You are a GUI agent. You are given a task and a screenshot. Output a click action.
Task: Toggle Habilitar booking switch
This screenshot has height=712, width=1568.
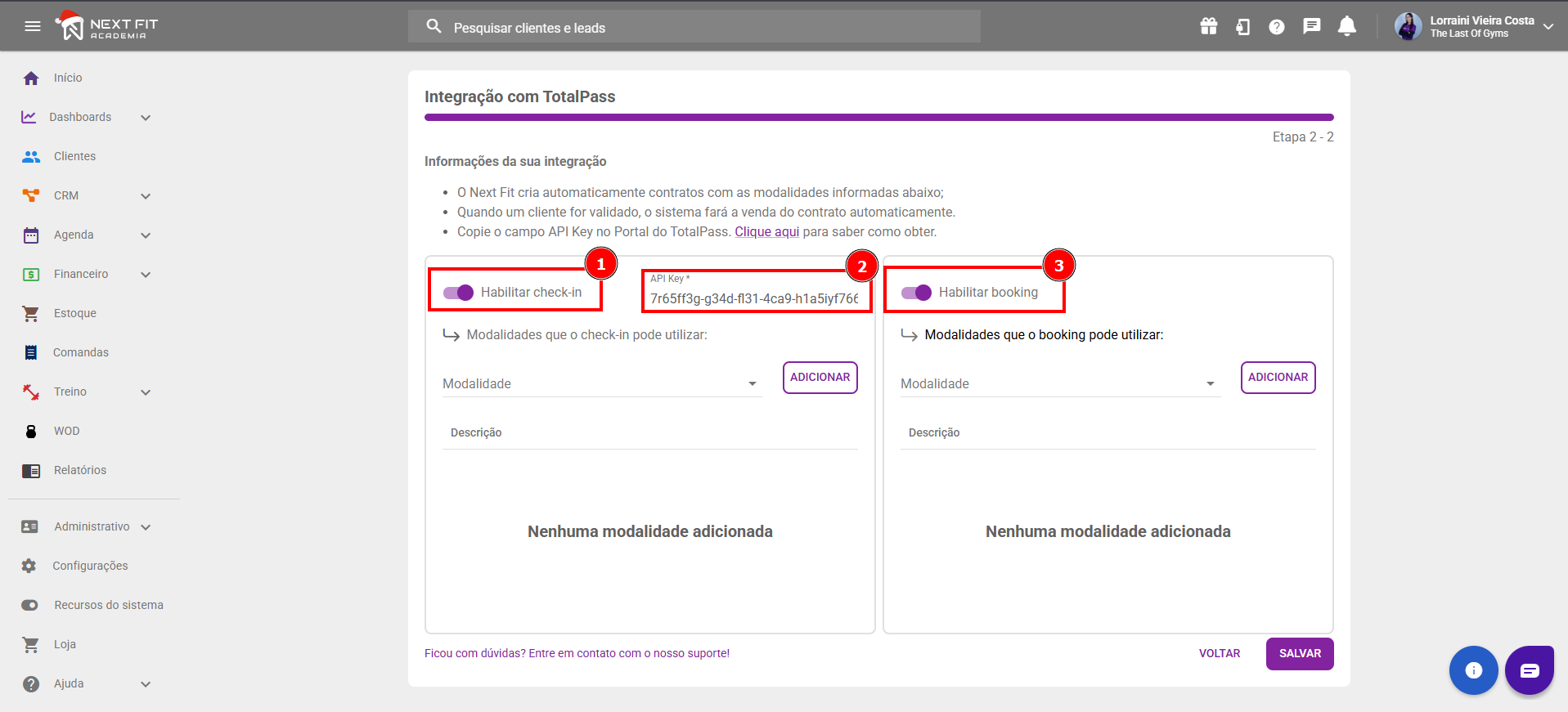tap(916, 293)
